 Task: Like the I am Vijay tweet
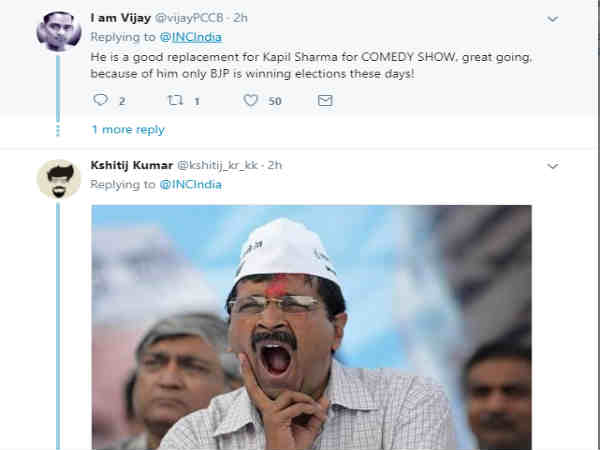click(250, 101)
